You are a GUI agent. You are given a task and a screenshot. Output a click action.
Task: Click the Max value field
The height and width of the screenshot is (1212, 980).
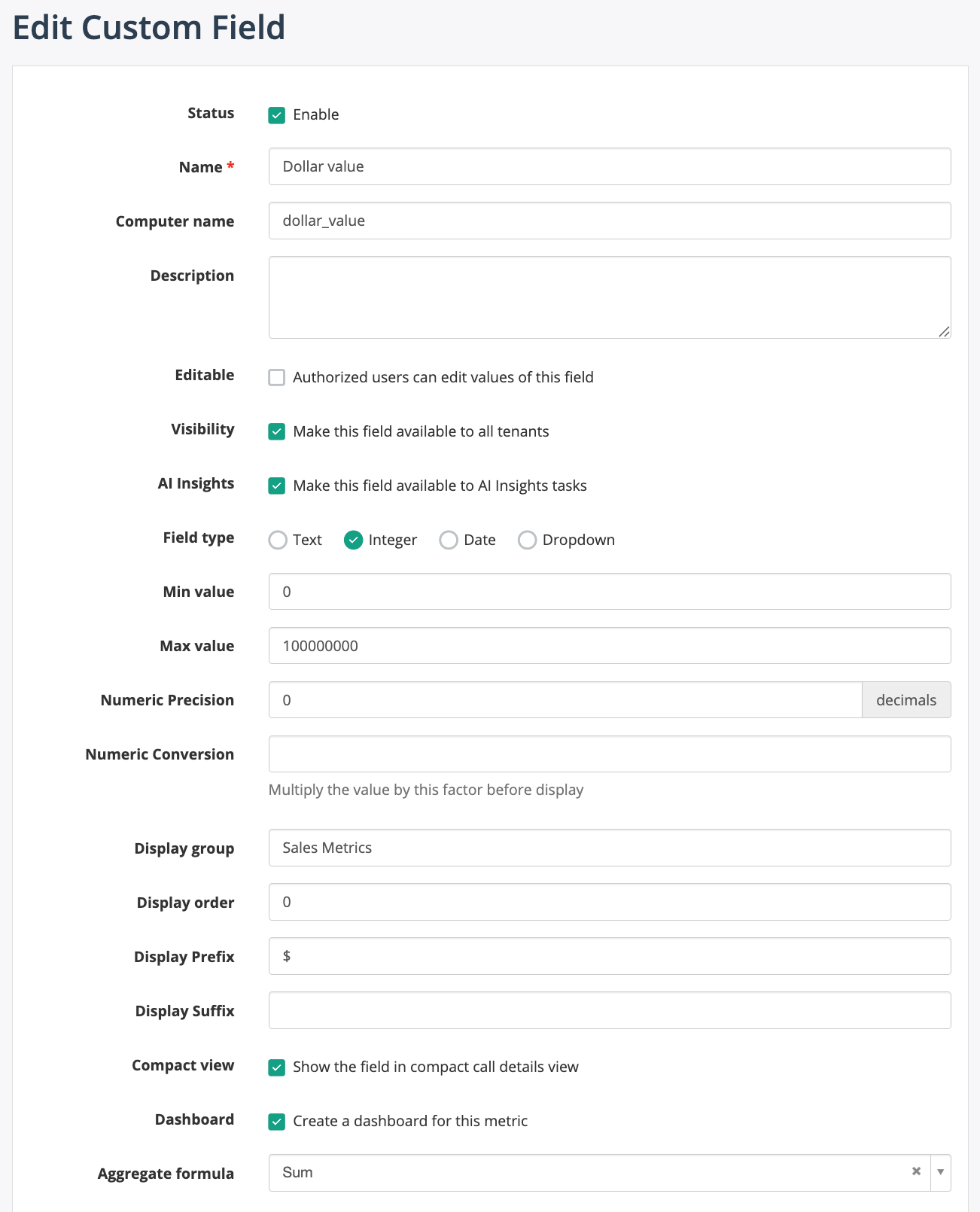click(609, 646)
